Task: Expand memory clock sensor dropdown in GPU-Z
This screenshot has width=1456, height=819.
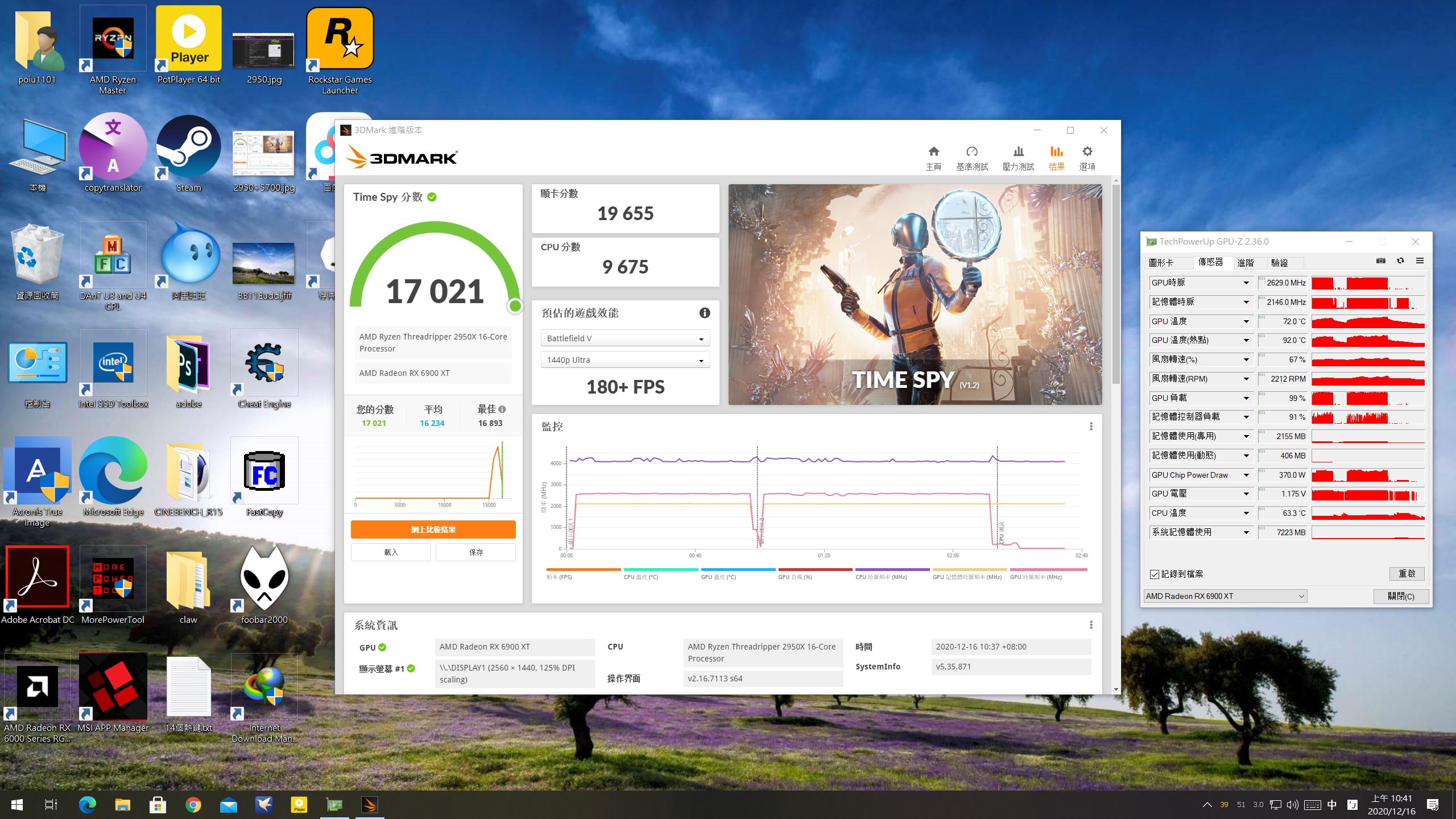Action: [1246, 302]
